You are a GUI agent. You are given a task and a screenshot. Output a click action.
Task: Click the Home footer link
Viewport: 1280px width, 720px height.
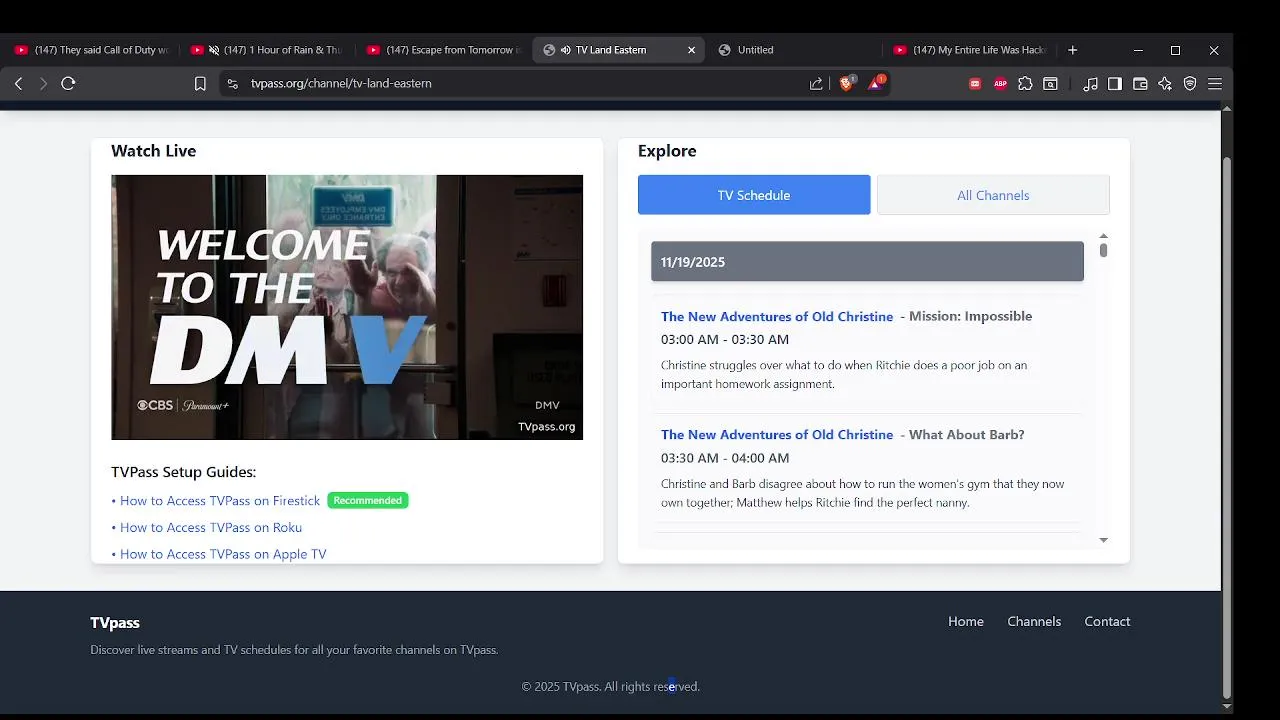966,621
